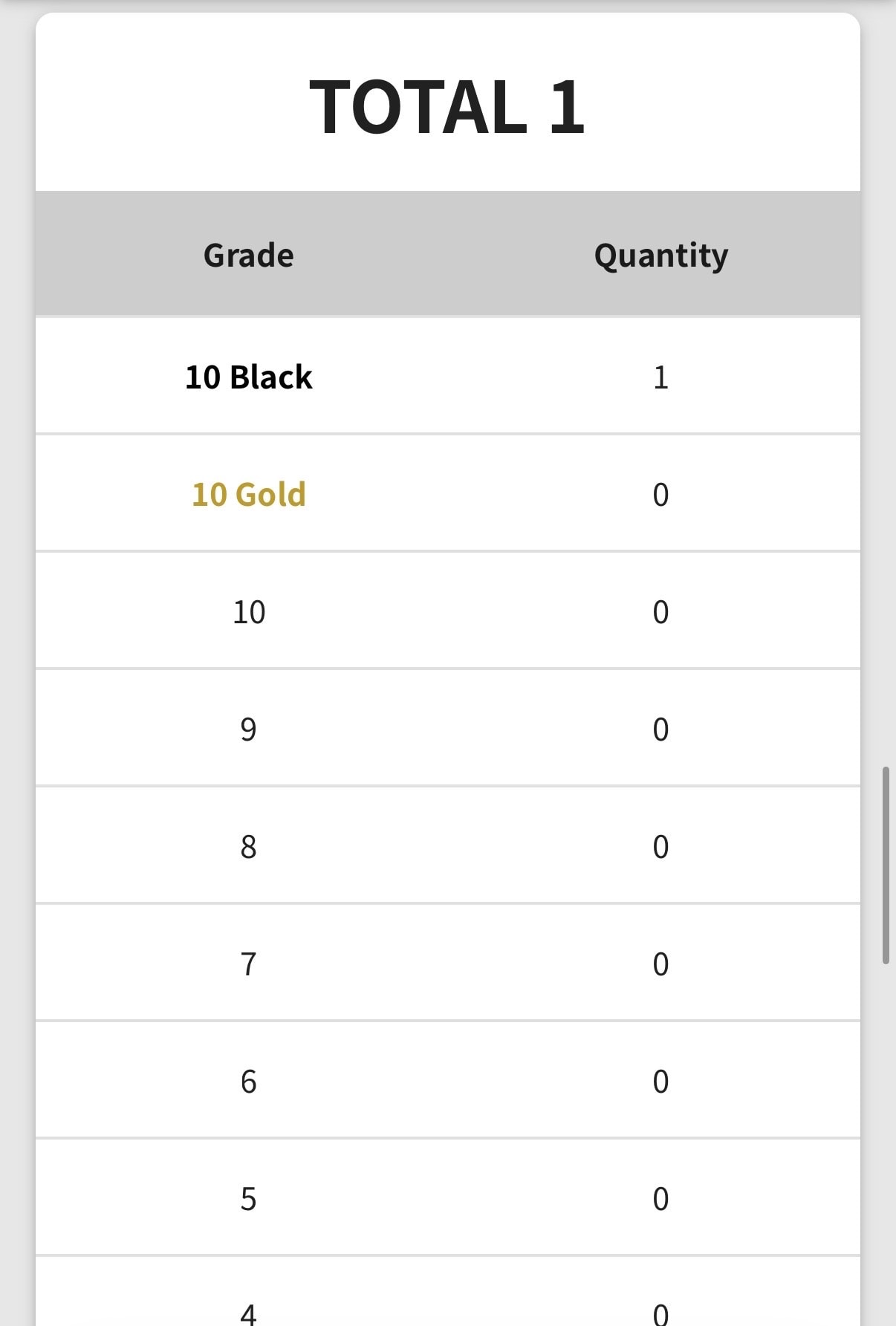Select the grade 4 row label
The image size is (896, 1326).
[x=249, y=1313]
